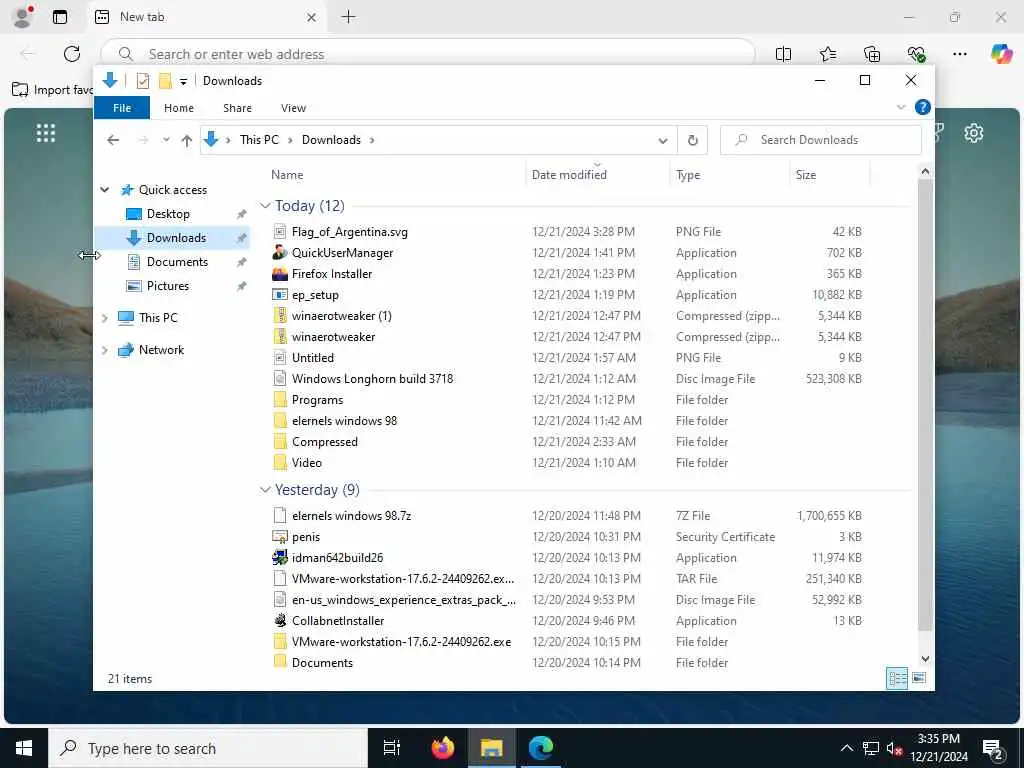
Task: Select the VMware-workstation TAR file
Action: click(402, 579)
